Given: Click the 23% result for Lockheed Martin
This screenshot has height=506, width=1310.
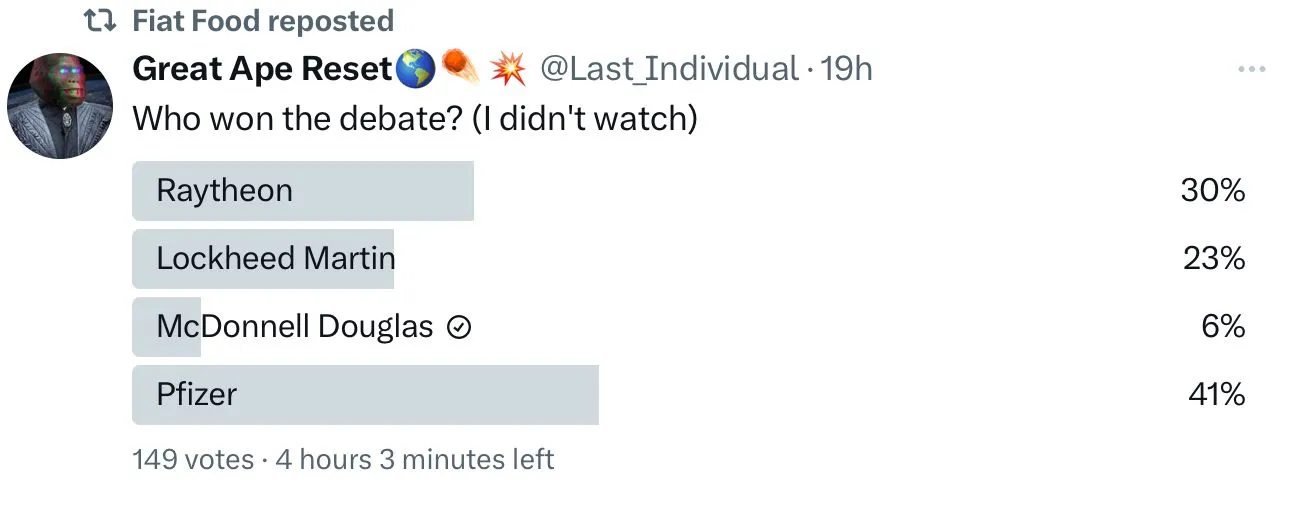Looking at the screenshot, I should [x=1213, y=259].
